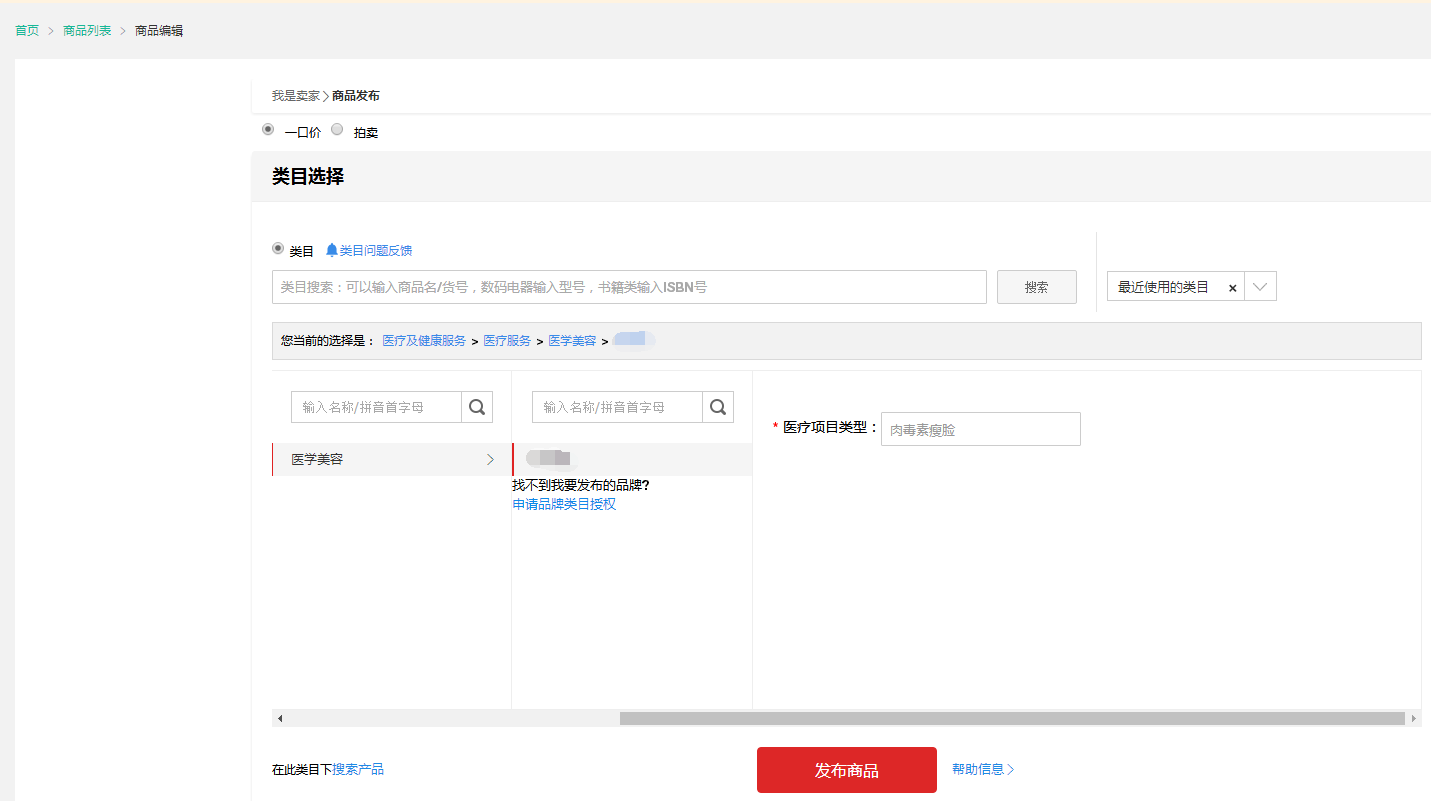
Task: Click 类目问题反馈 link
Action: (376, 251)
